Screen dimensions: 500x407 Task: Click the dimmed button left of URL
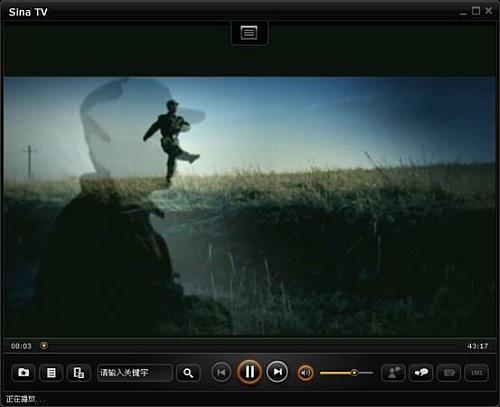(x=449, y=372)
